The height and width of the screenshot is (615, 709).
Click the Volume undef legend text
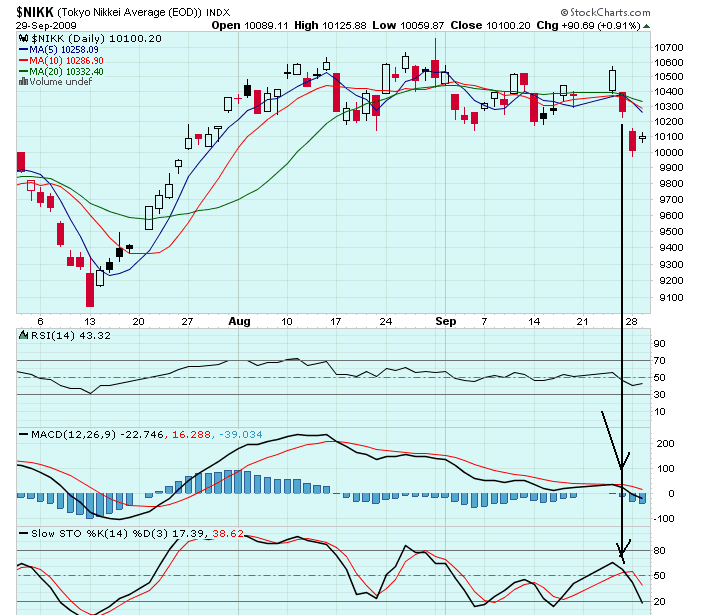tap(61, 82)
